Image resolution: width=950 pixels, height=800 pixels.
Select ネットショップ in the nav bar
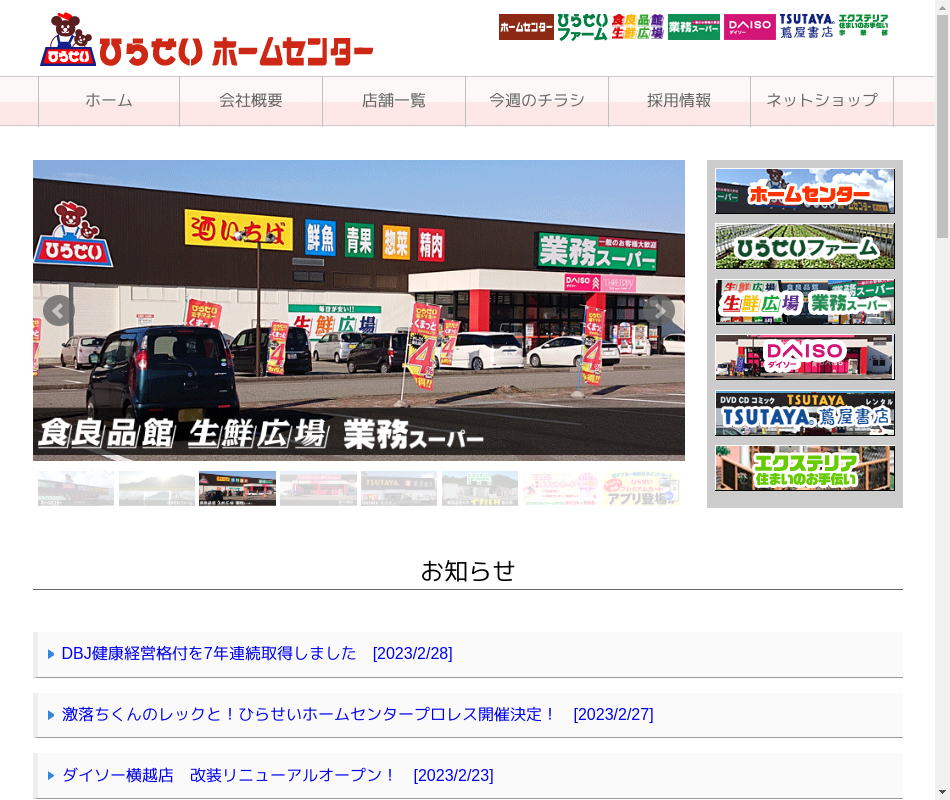tap(821, 101)
